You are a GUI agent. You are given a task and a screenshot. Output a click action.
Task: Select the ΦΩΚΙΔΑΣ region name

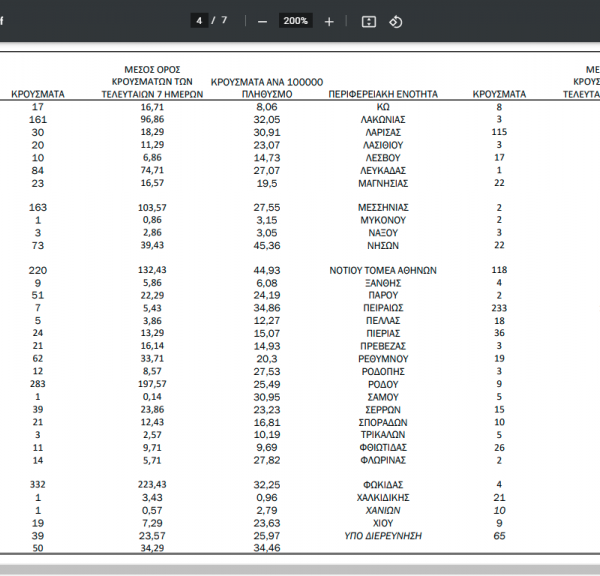coord(383,485)
